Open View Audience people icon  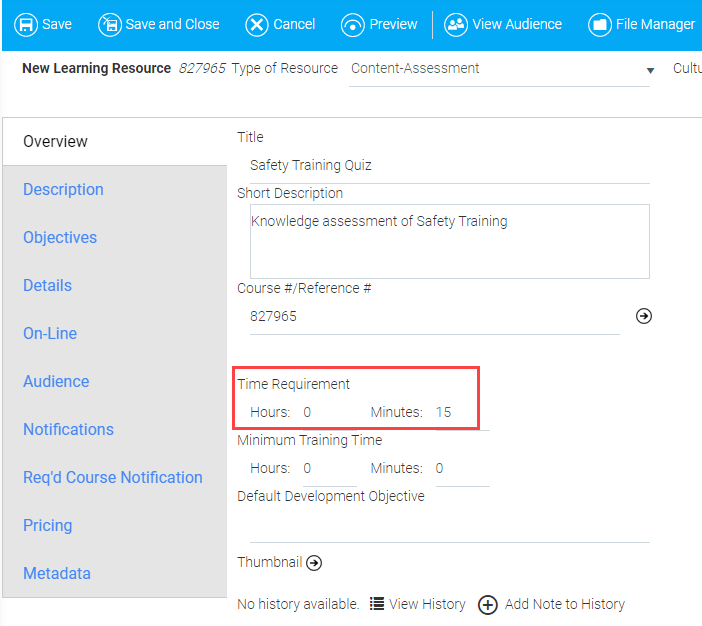(x=455, y=25)
